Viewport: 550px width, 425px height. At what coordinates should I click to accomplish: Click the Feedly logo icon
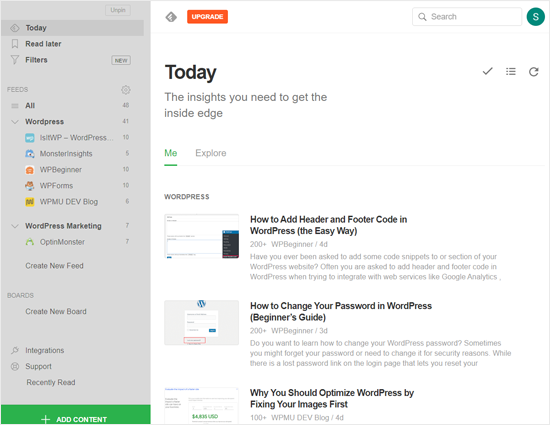coord(171,17)
